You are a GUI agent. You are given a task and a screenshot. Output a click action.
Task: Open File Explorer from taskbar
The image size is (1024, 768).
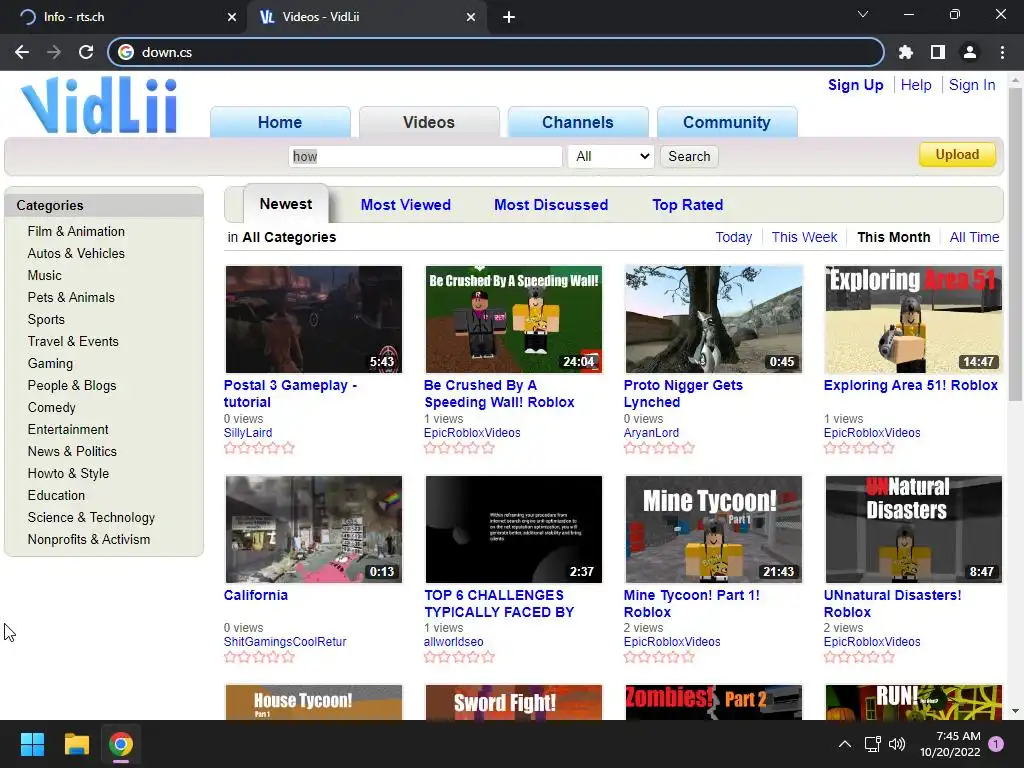[76, 744]
